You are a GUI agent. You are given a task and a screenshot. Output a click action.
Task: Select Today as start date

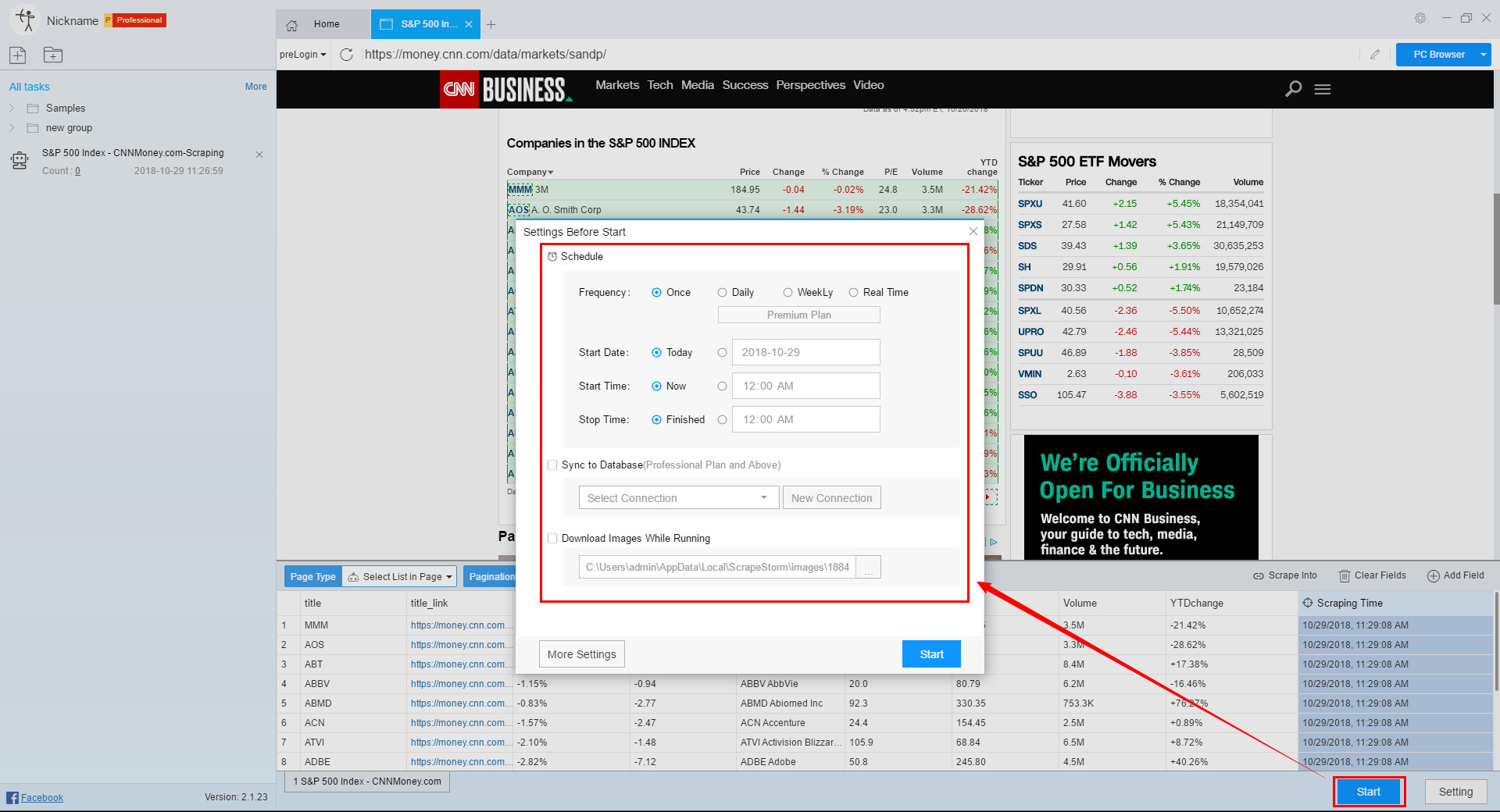pyautogui.click(x=656, y=353)
